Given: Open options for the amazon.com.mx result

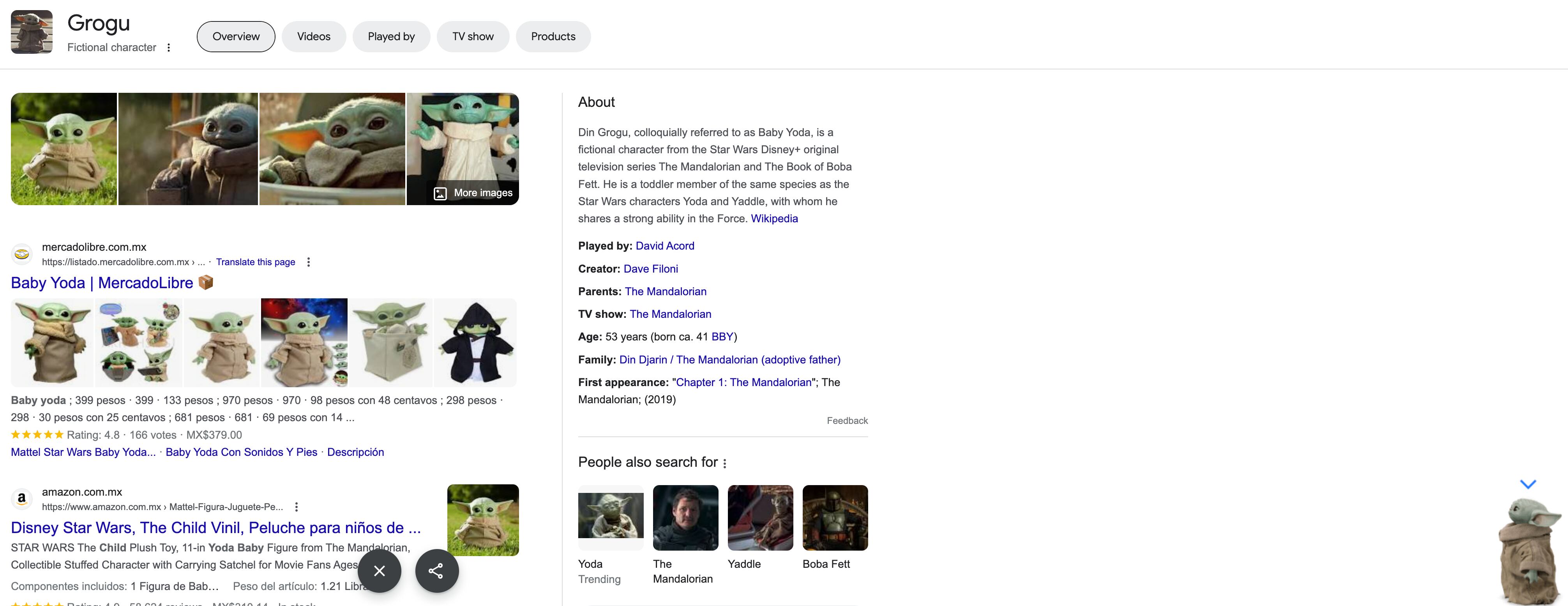Looking at the screenshot, I should point(297,507).
